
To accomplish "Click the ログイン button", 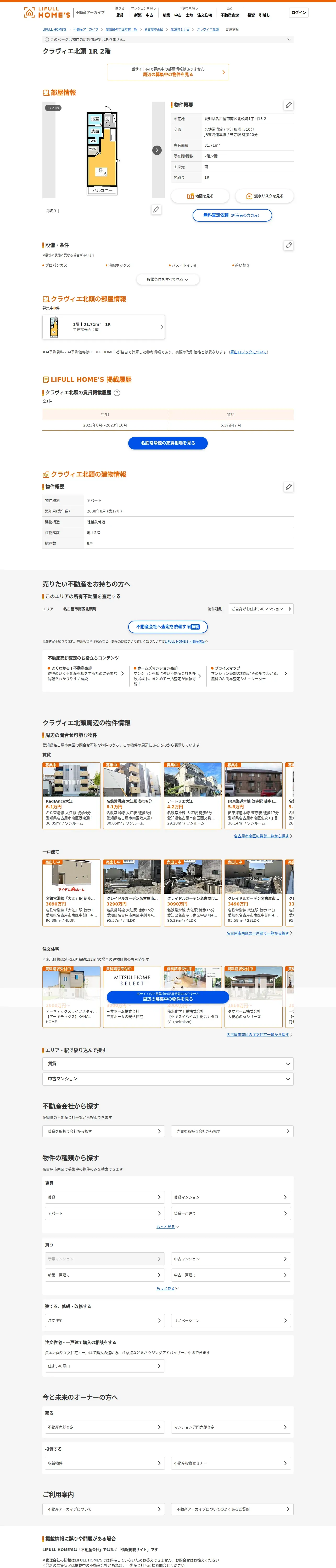I will (x=299, y=13).
